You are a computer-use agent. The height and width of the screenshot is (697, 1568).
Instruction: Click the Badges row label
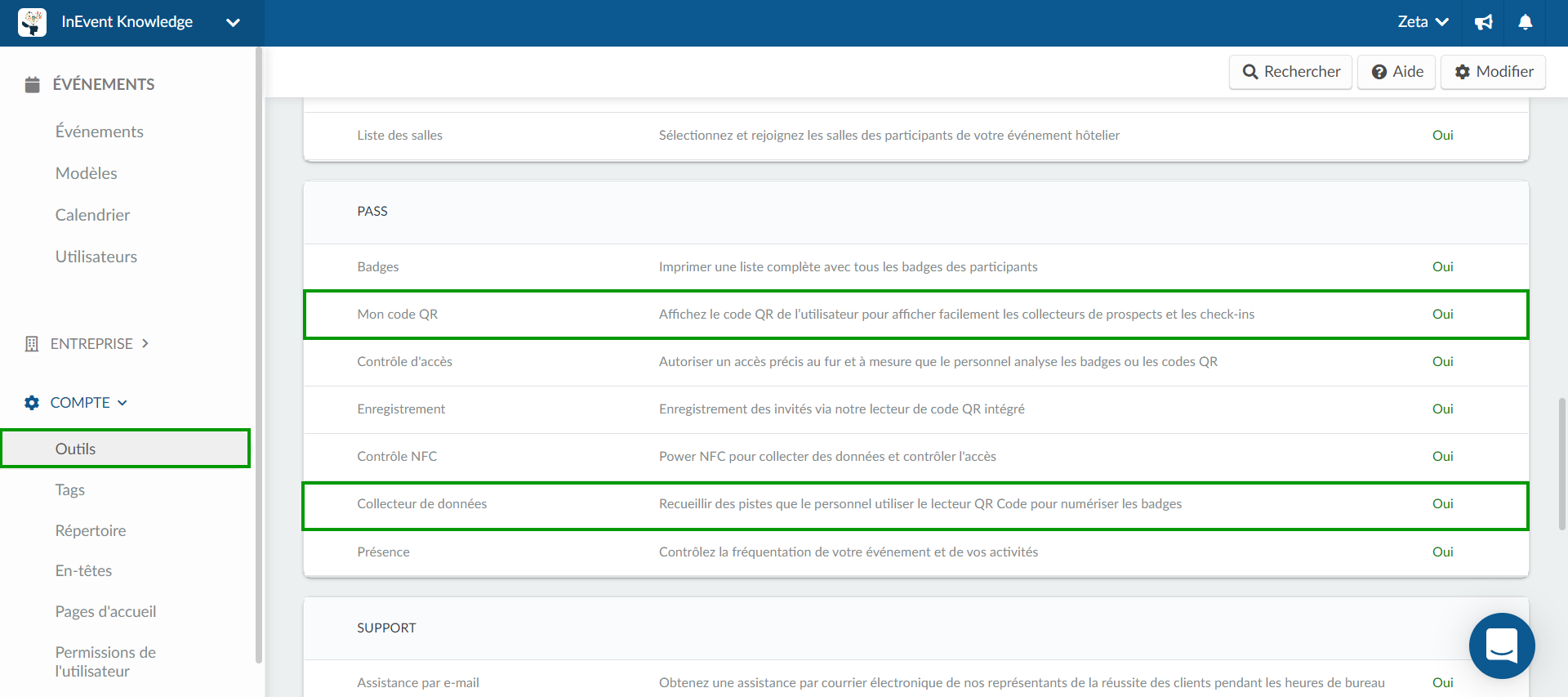pyautogui.click(x=378, y=267)
